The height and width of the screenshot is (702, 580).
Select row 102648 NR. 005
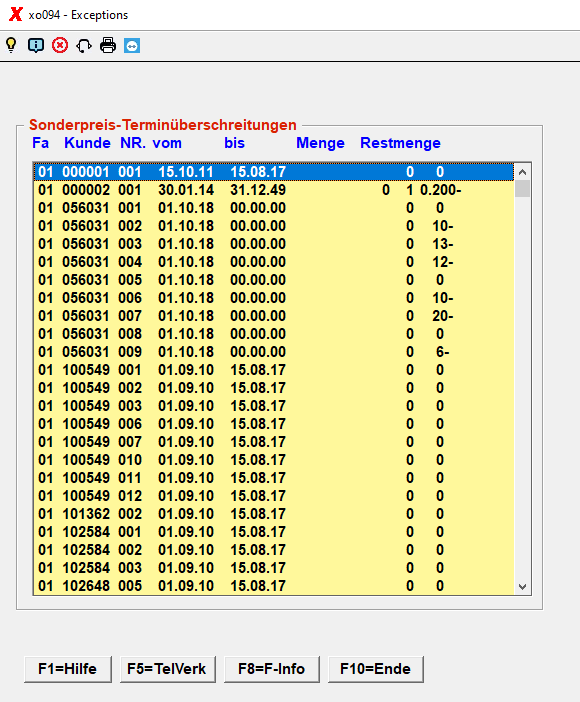point(274,586)
